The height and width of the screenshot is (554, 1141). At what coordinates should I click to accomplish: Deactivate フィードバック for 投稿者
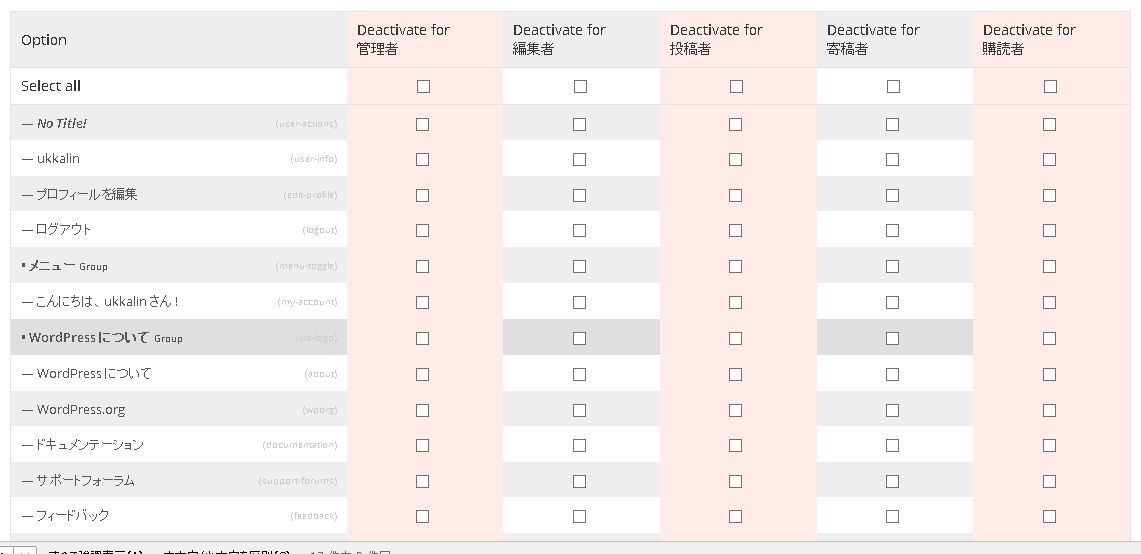(735, 517)
